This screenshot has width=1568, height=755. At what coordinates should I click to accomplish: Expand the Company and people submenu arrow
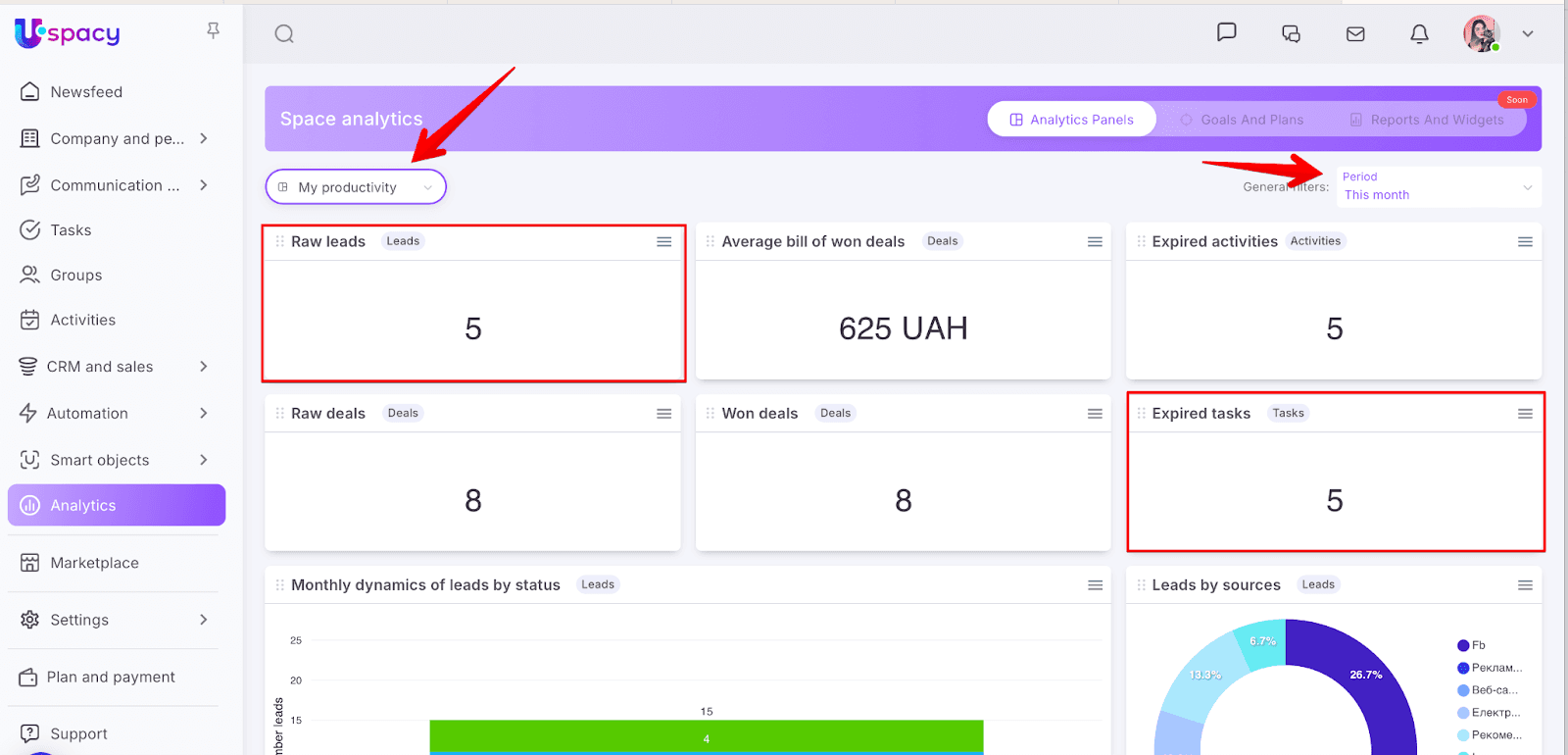(204, 138)
